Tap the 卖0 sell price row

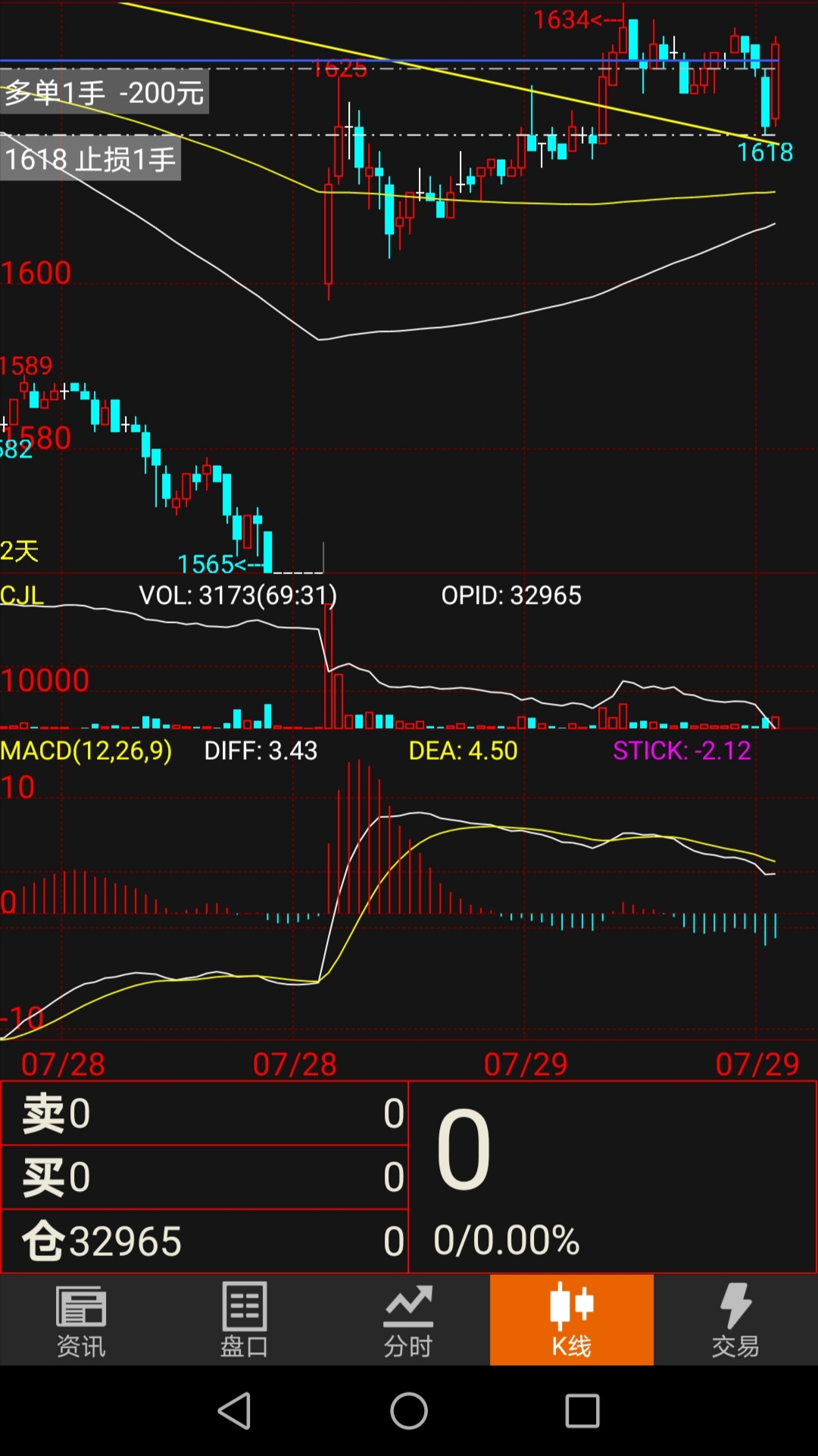[x=204, y=1113]
